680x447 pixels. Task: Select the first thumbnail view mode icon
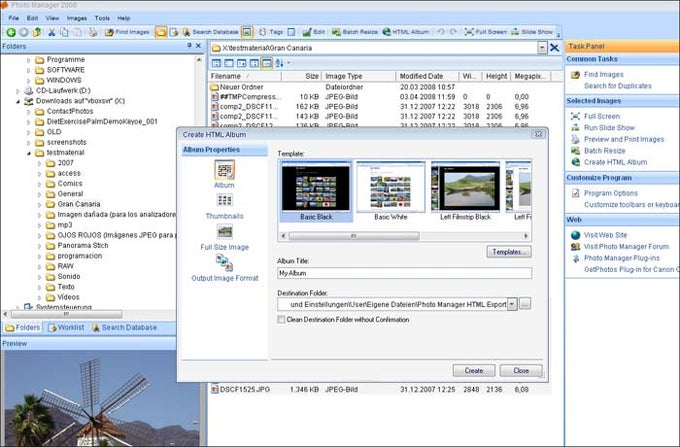(216, 63)
